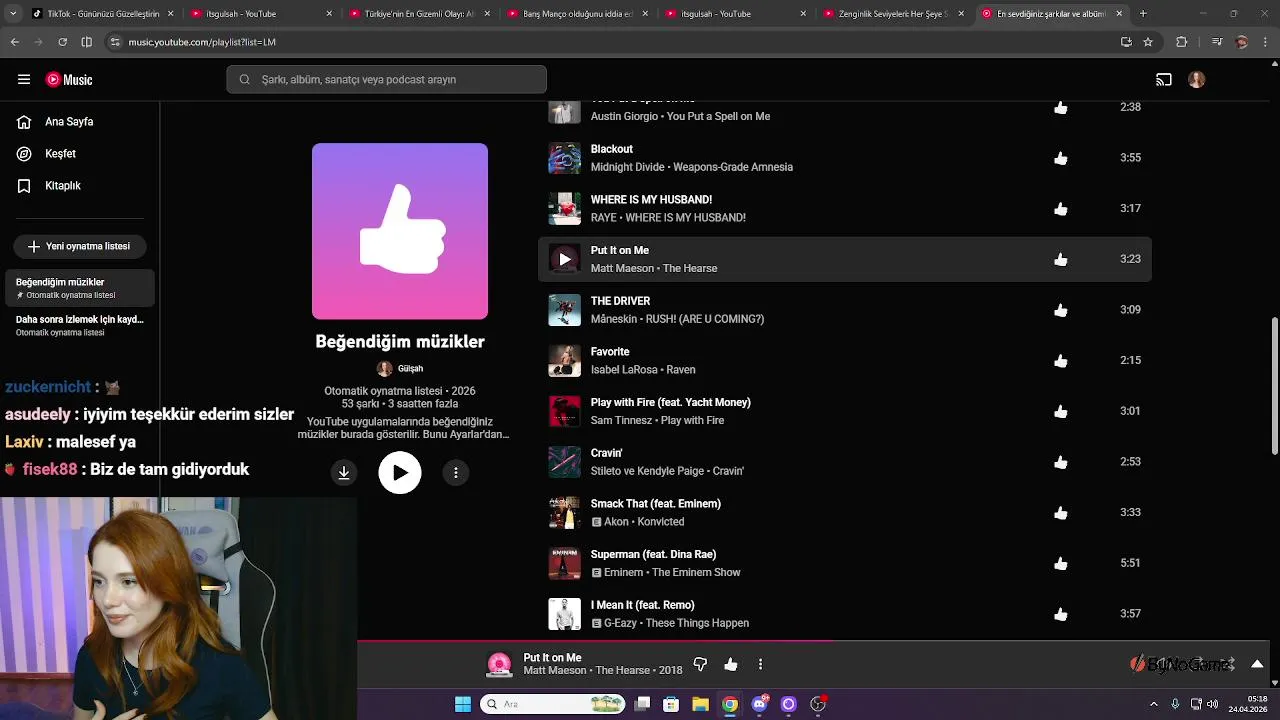Open Måneskin artist link
1280x720 pixels.
coord(613,319)
